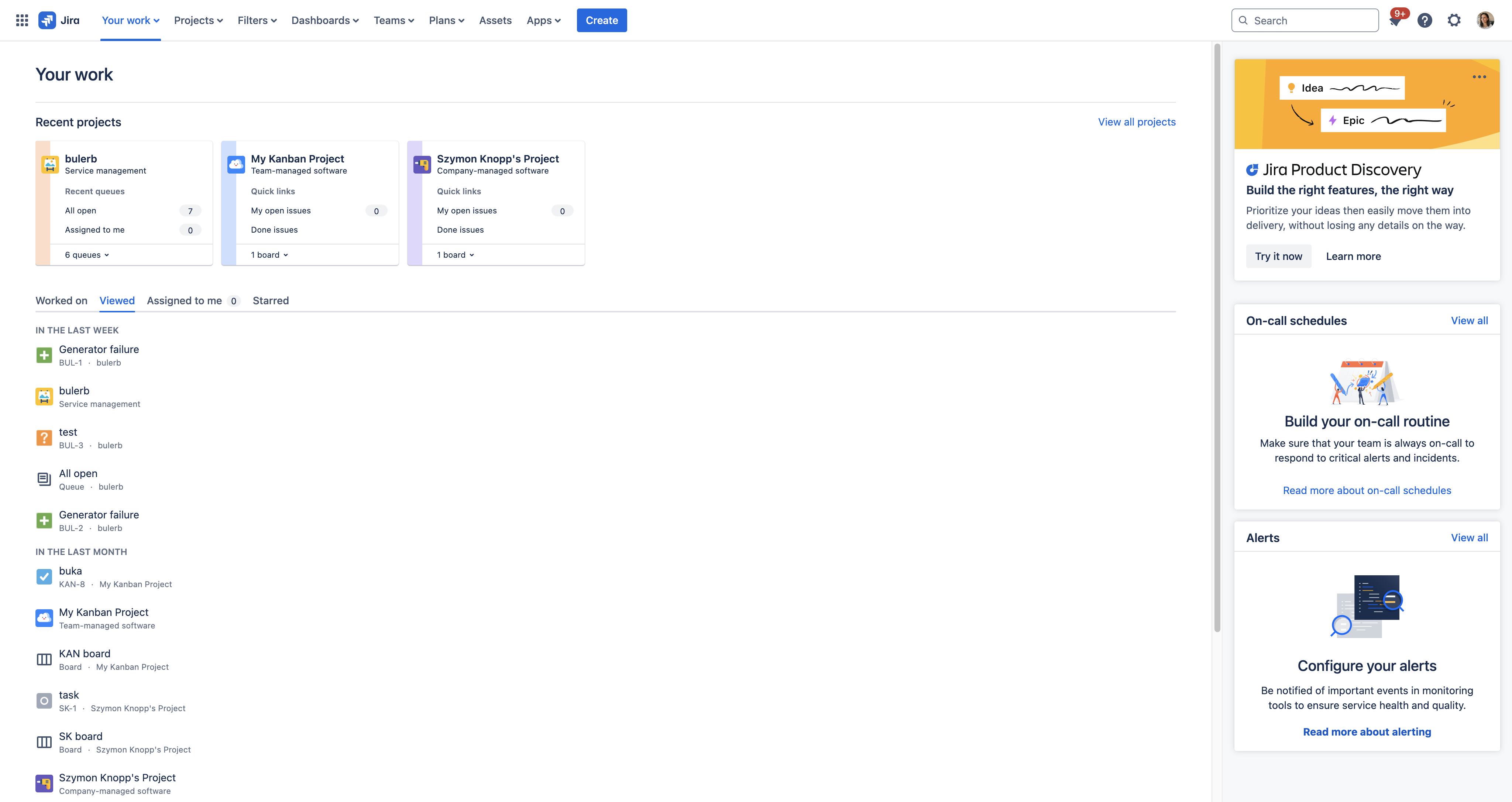Click the Jira Product Discovery logo

click(1333, 170)
